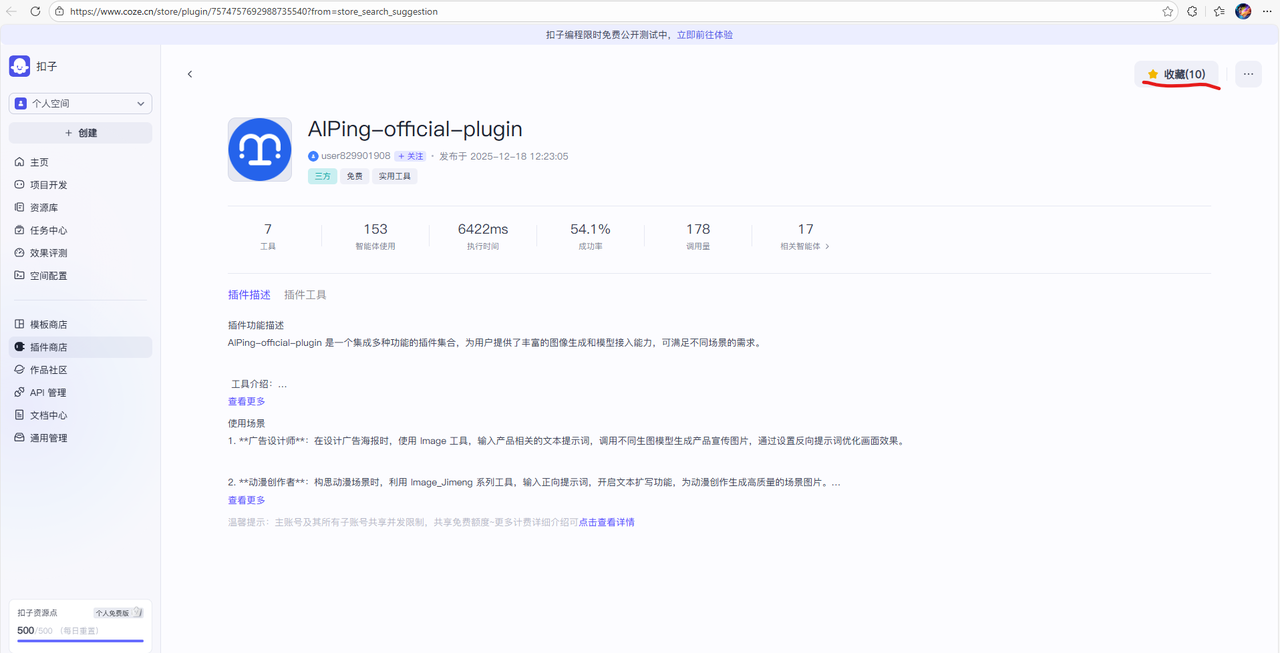Open API 管理 in the sidebar

(80, 392)
